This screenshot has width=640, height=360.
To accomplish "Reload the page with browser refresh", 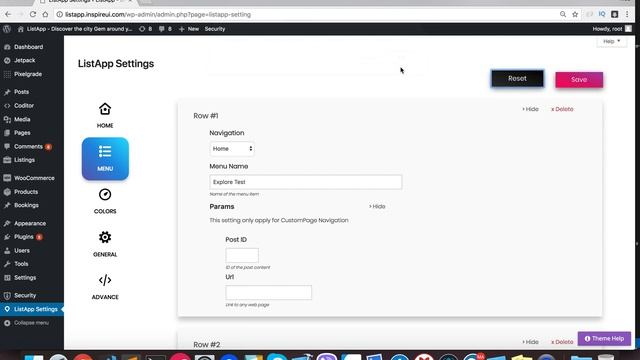I will [33, 14].
